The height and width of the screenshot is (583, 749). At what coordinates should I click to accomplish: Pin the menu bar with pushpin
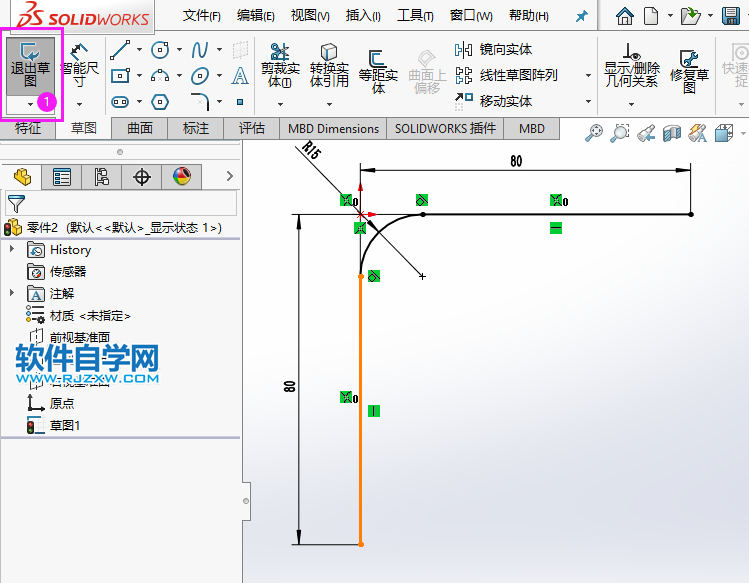[x=581, y=17]
